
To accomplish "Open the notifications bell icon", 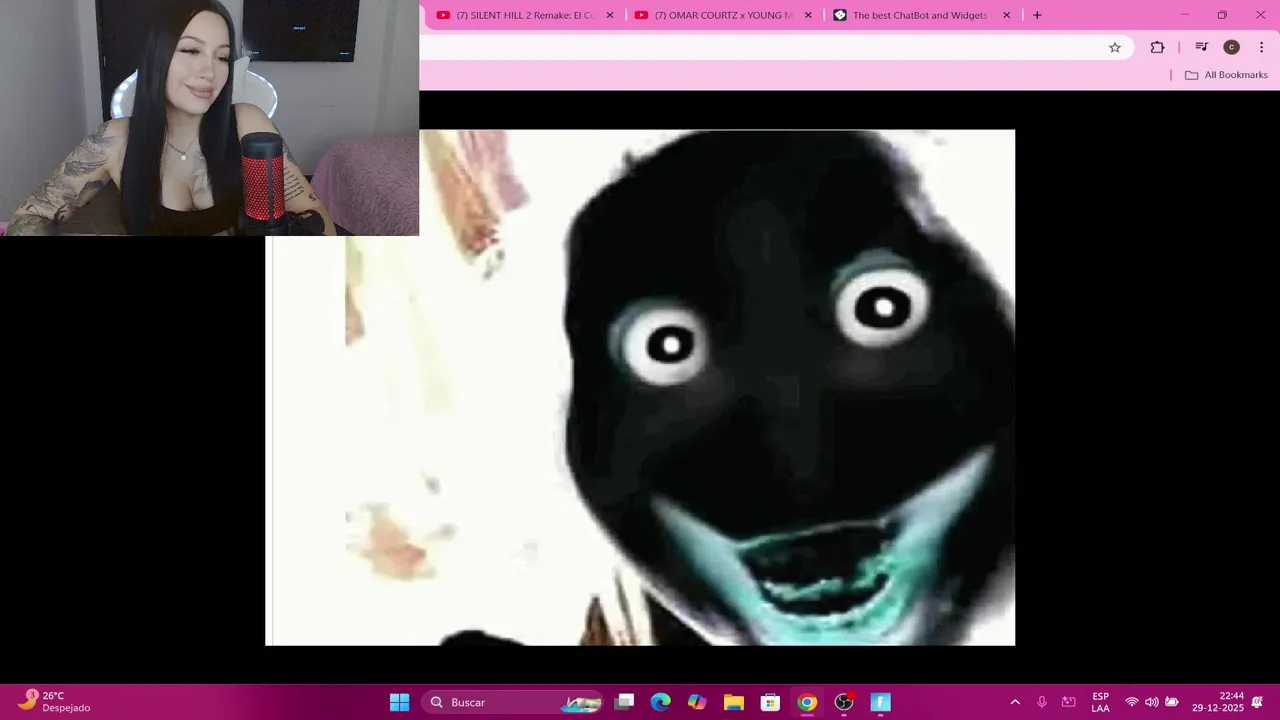I will (1258, 702).
